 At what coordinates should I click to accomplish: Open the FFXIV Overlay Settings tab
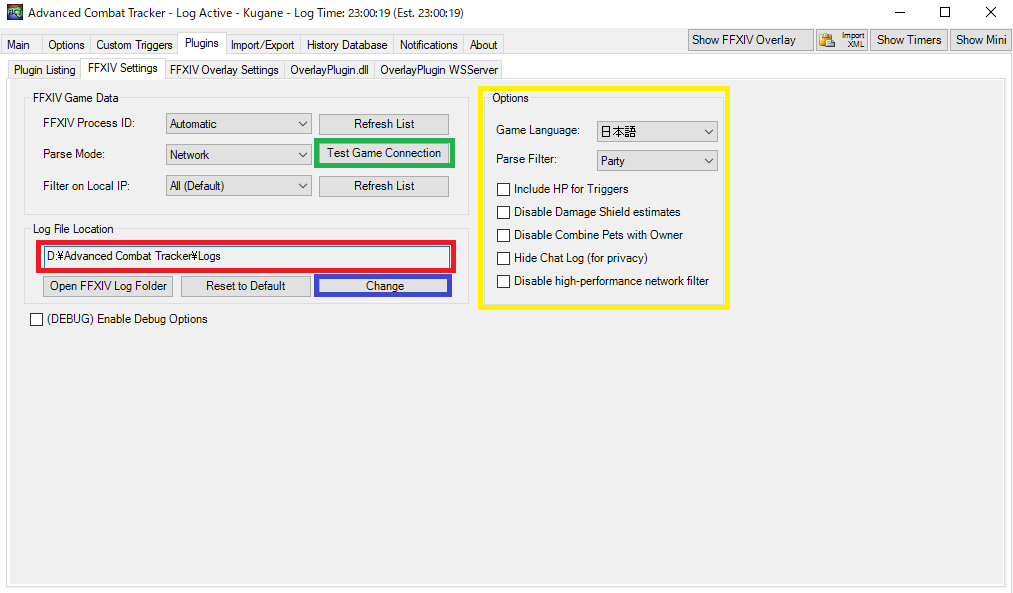[x=224, y=70]
